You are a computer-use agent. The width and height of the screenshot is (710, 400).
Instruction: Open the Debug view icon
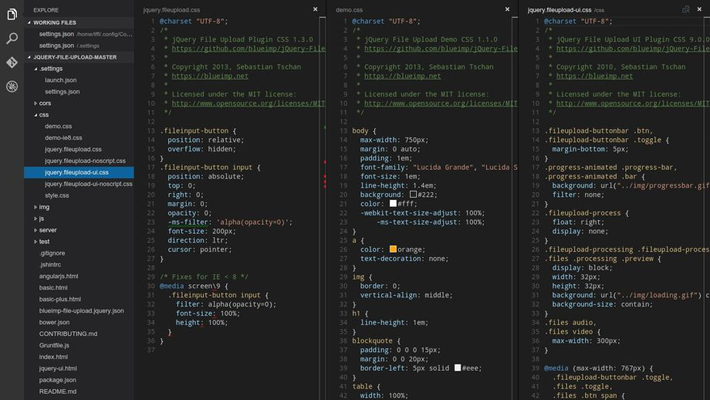click(x=12, y=86)
